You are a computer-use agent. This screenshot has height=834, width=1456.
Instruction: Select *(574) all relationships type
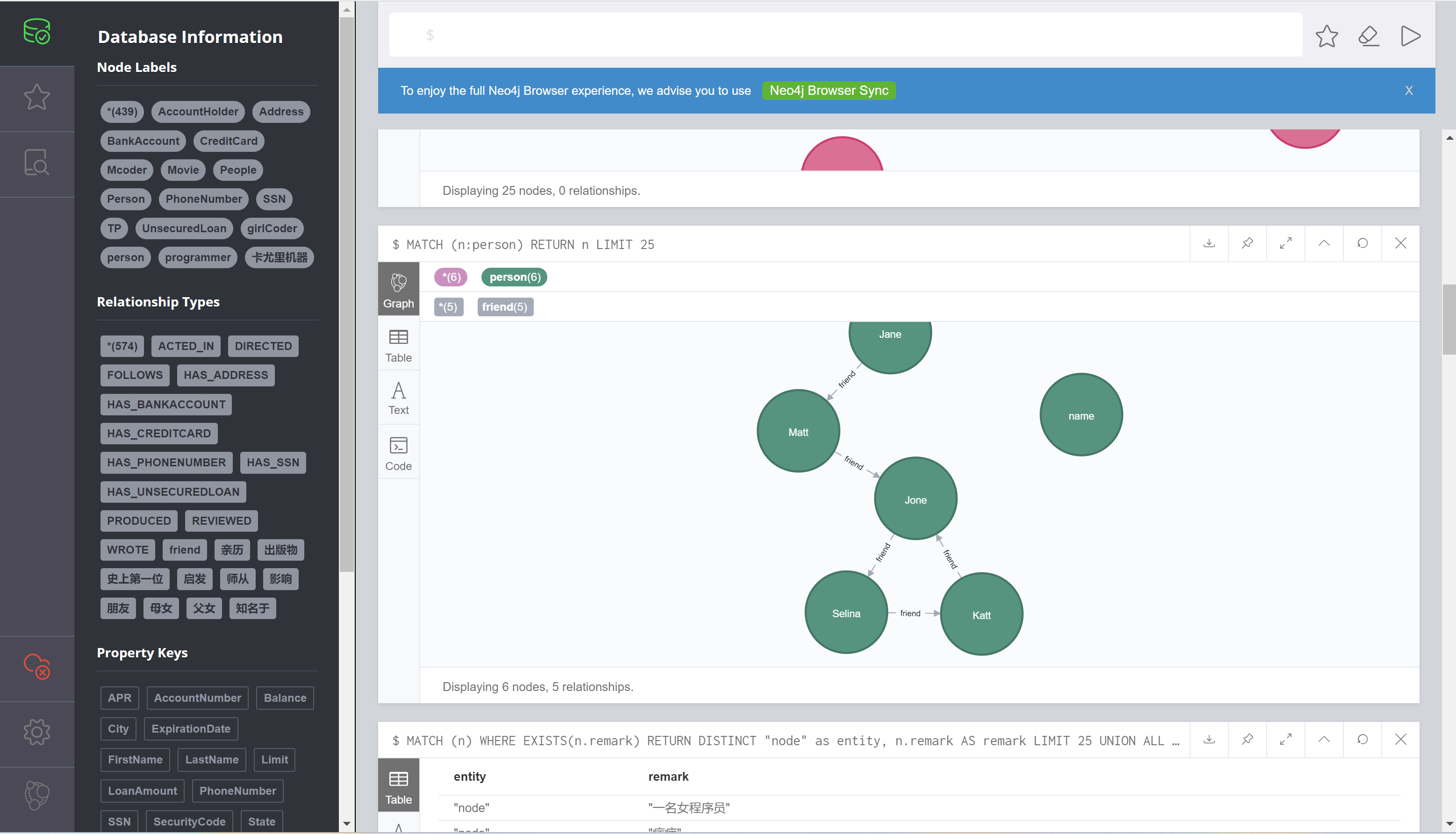[122, 346]
